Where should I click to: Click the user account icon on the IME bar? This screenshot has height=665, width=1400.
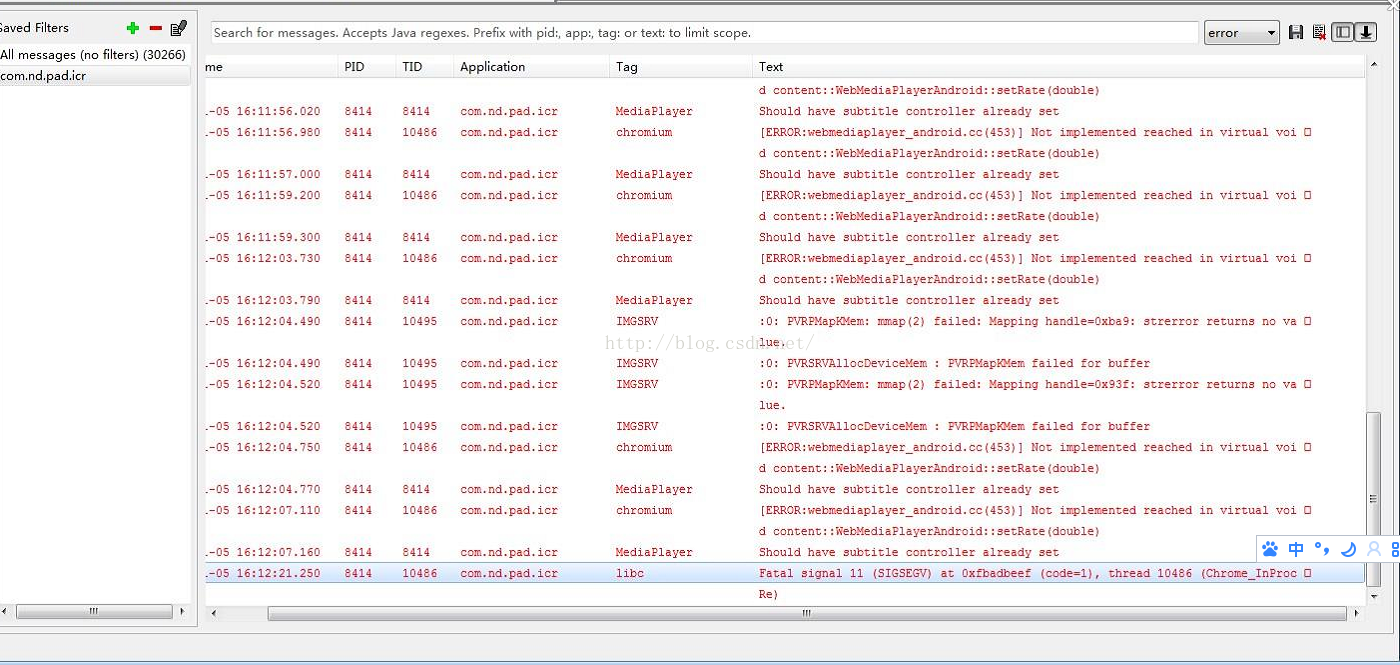pyautogui.click(x=1374, y=549)
